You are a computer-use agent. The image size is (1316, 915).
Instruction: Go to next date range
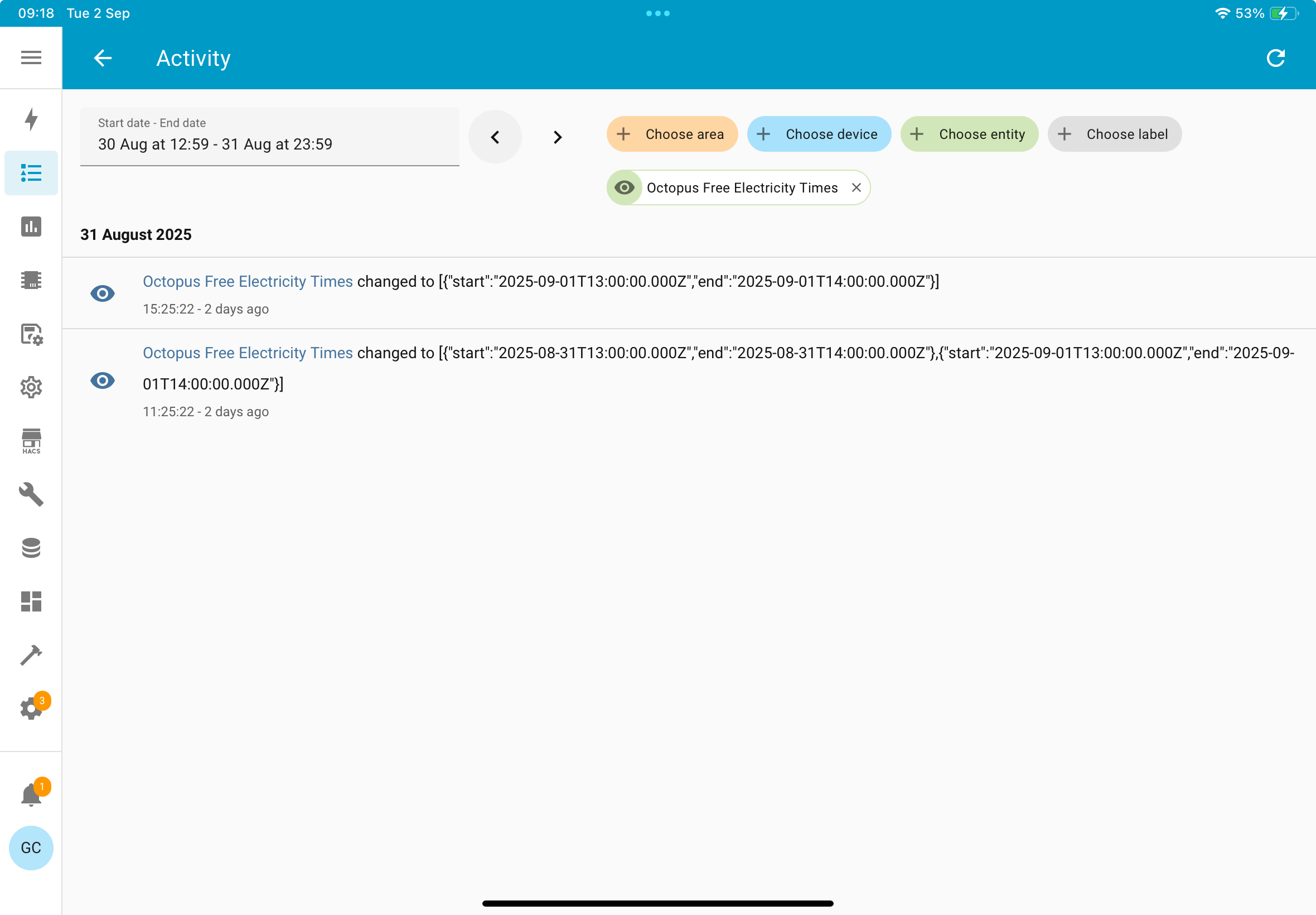[558, 137]
